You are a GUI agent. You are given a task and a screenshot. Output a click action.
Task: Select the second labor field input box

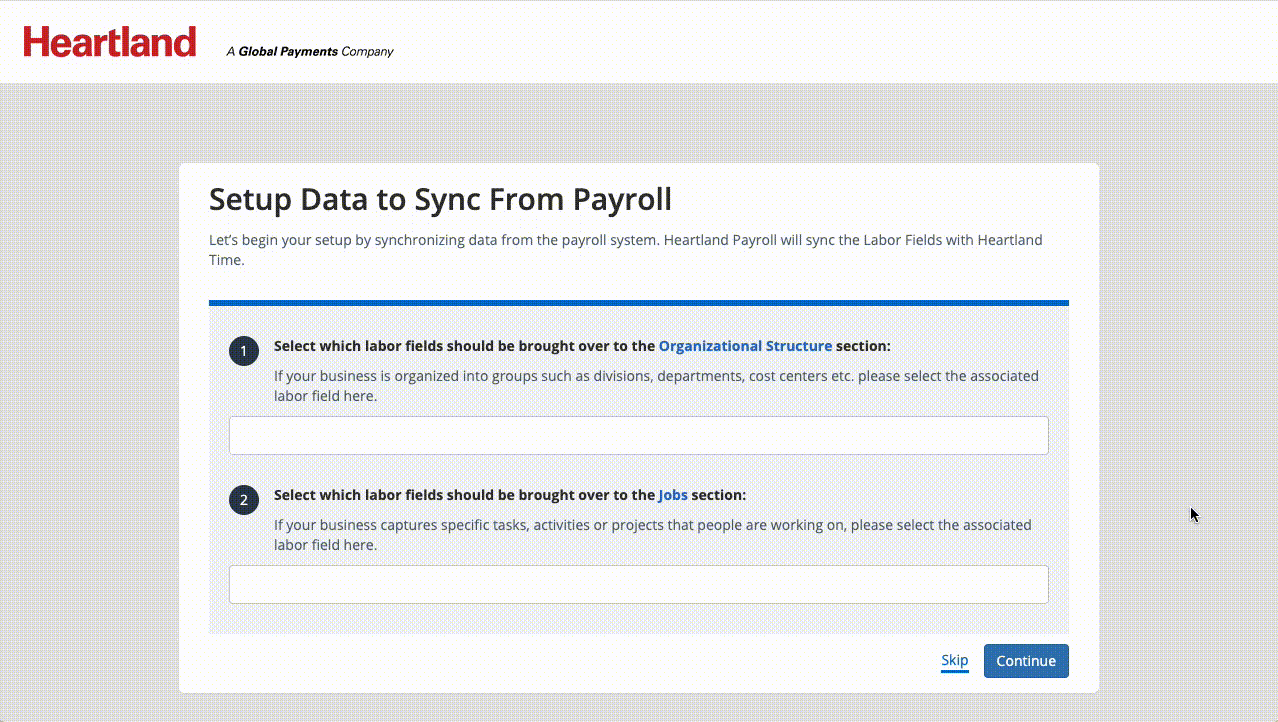click(638, 584)
